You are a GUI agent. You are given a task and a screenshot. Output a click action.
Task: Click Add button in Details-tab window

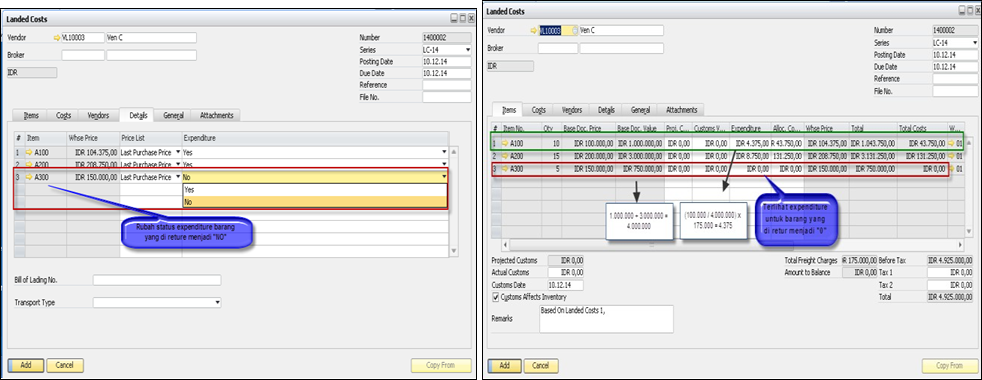point(25,365)
